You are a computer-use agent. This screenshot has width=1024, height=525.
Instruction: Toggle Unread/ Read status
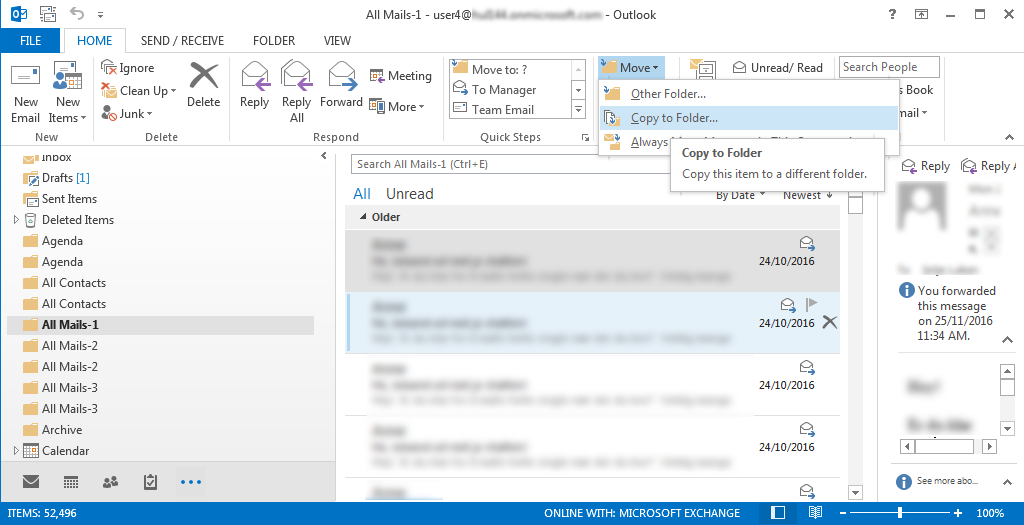777,67
